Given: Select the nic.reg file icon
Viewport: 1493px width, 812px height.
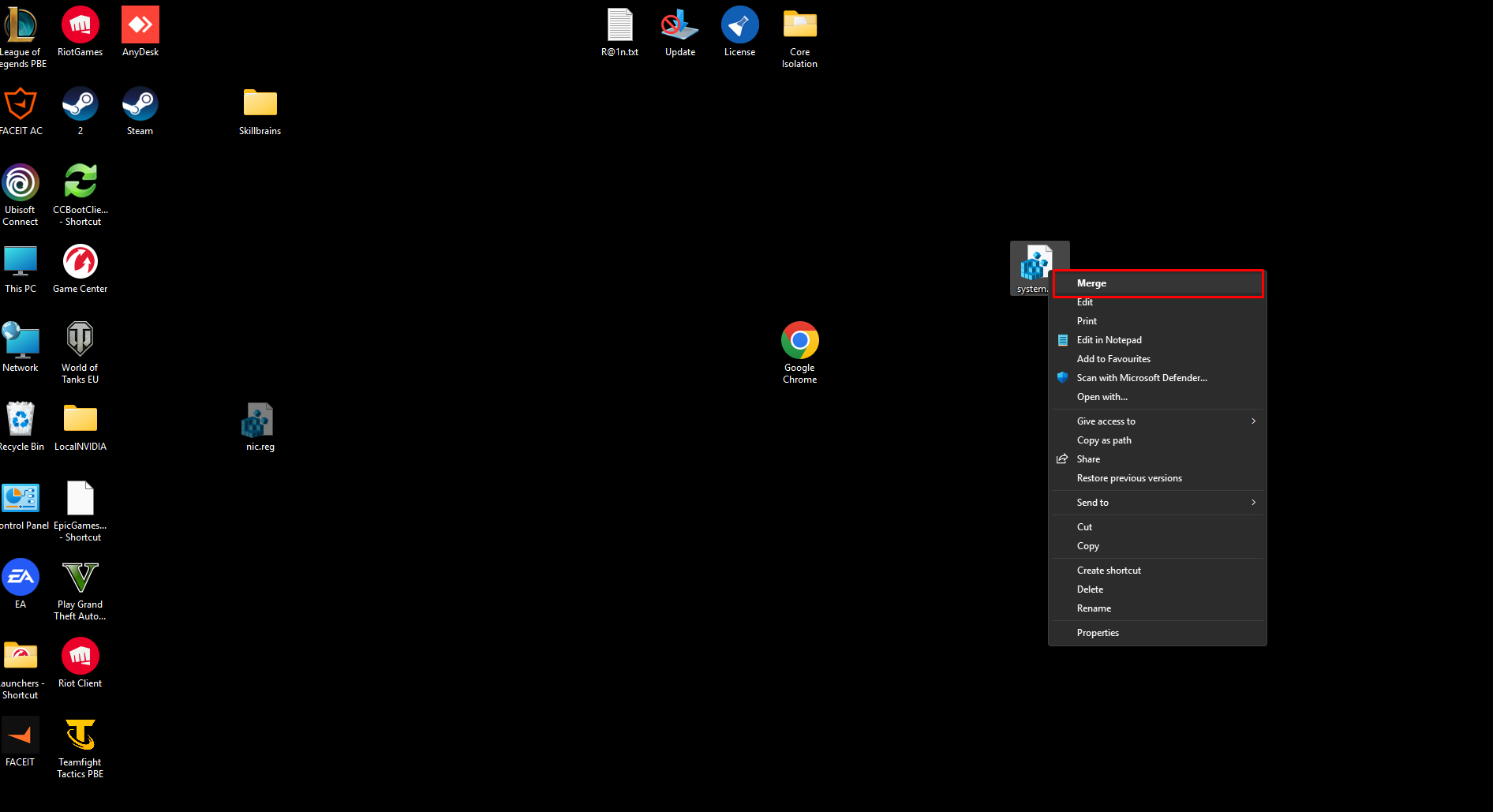Looking at the screenshot, I should pyautogui.click(x=260, y=427).
